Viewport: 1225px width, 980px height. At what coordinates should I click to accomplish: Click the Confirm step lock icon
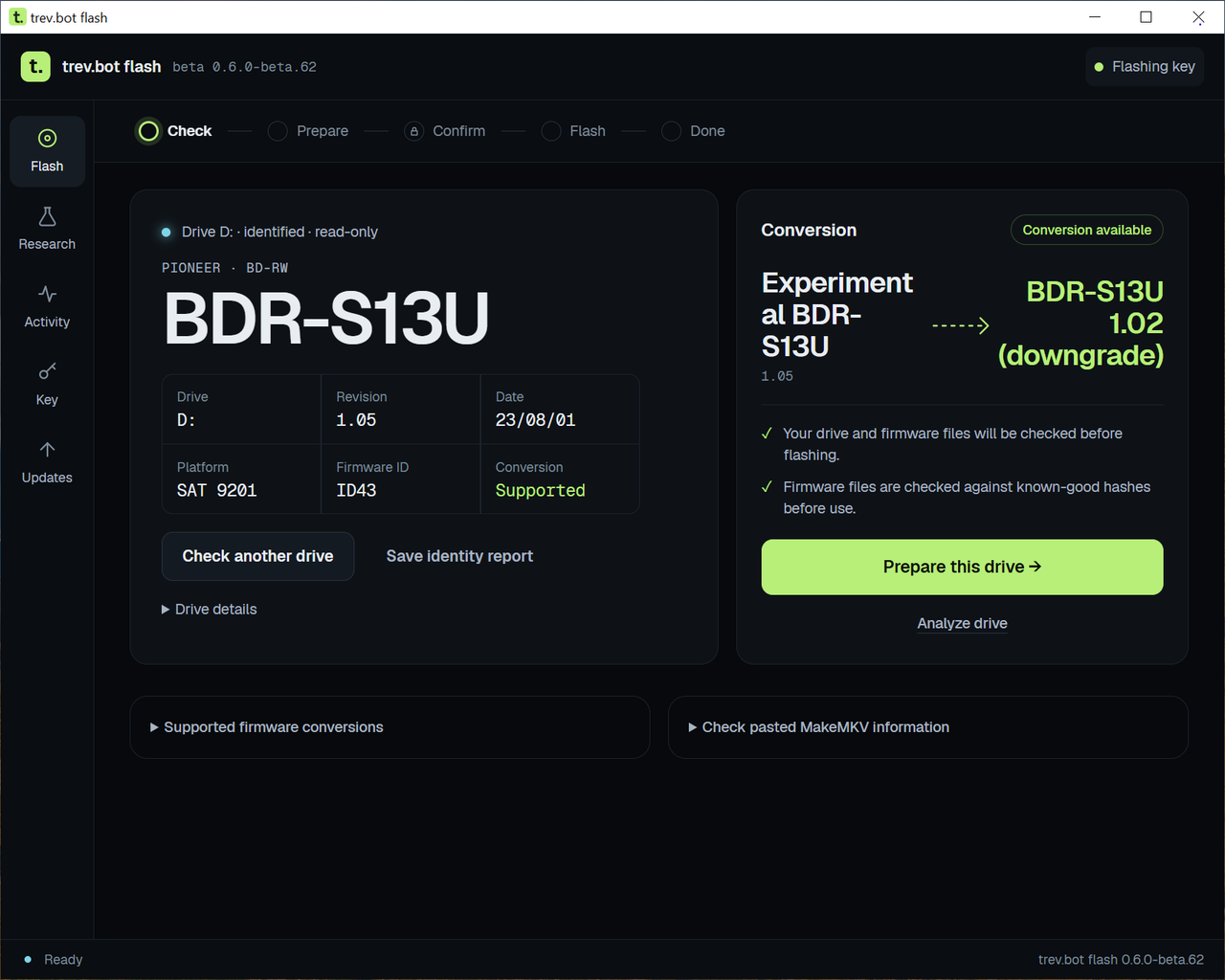[x=413, y=131]
